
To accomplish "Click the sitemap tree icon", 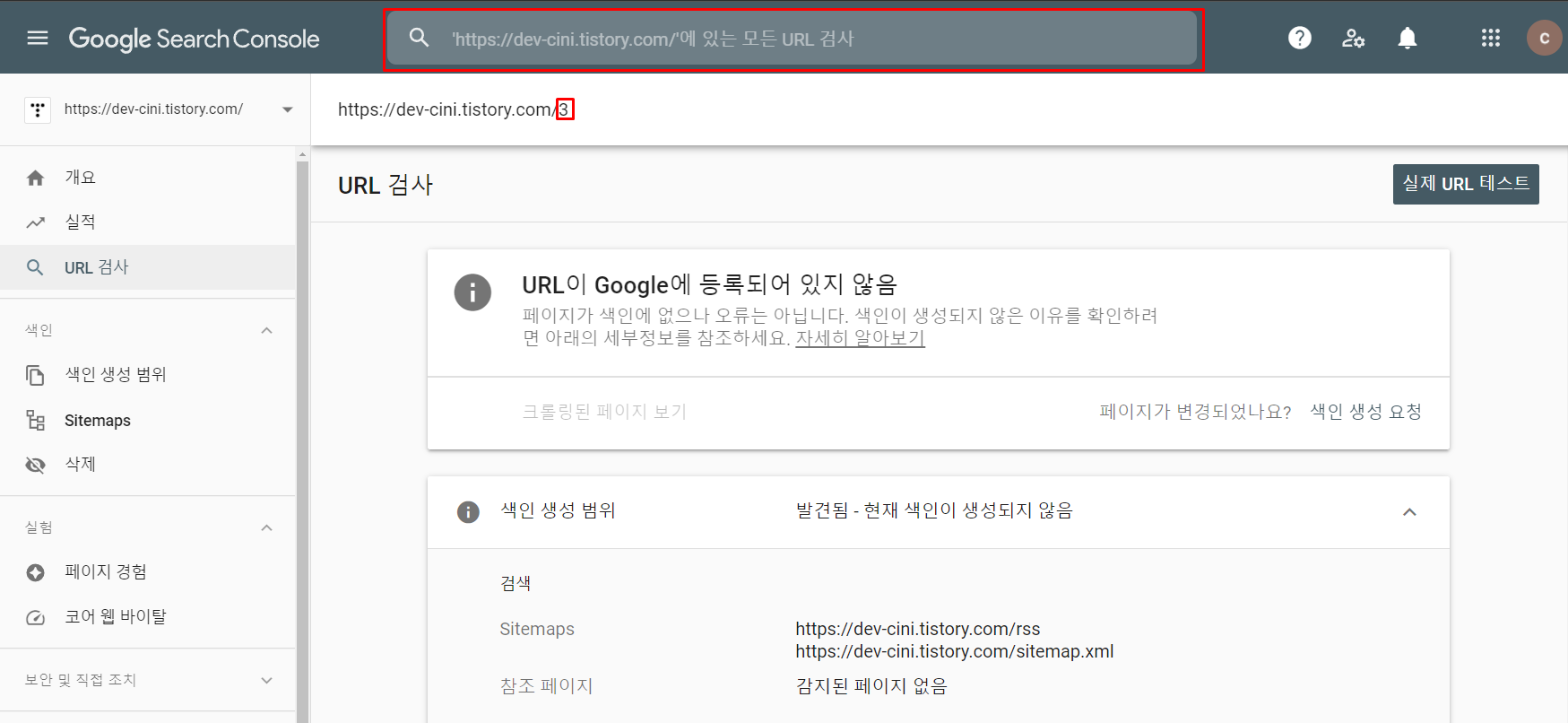I will (x=35, y=420).
